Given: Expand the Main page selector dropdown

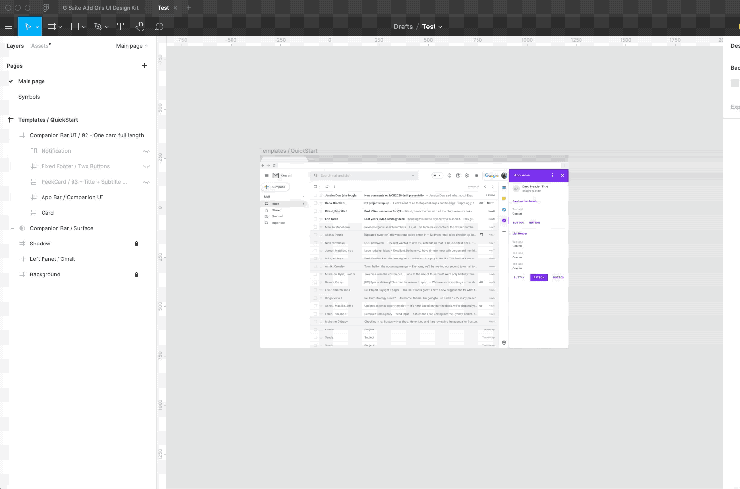Looking at the screenshot, I should click(132, 46).
